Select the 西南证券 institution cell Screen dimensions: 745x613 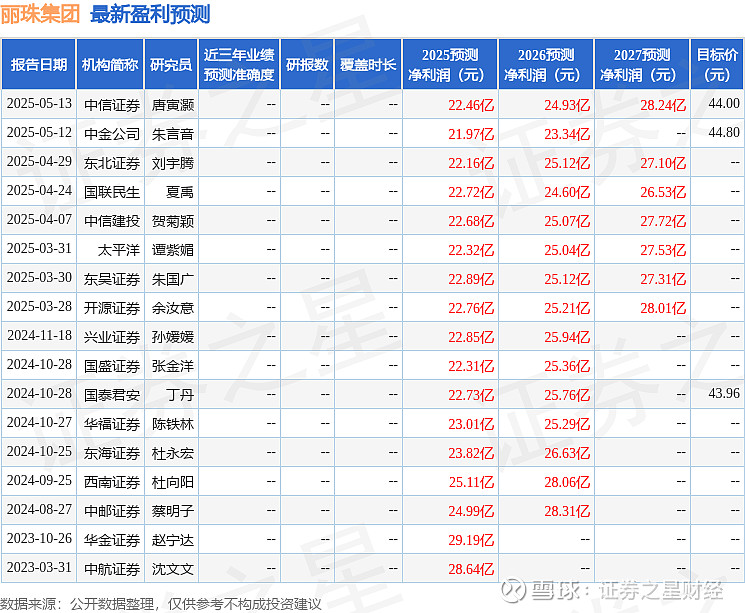pos(112,482)
